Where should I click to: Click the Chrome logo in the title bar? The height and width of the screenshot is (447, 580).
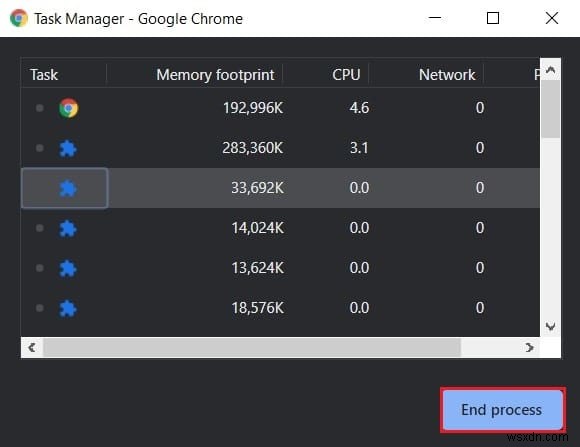point(19,18)
